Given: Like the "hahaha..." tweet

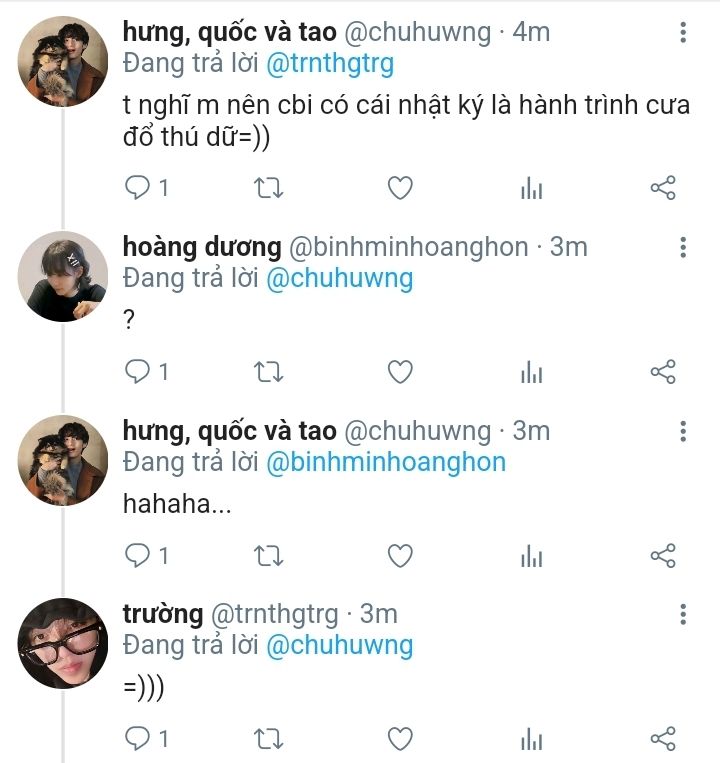Looking at the screenshot, I should click(x=400, y=555).
